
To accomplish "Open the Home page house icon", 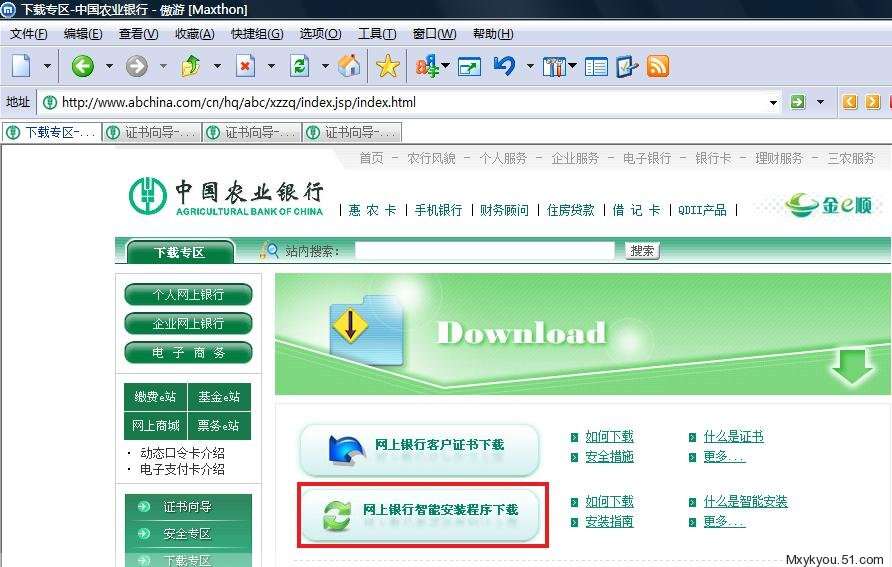I will 349,66.
